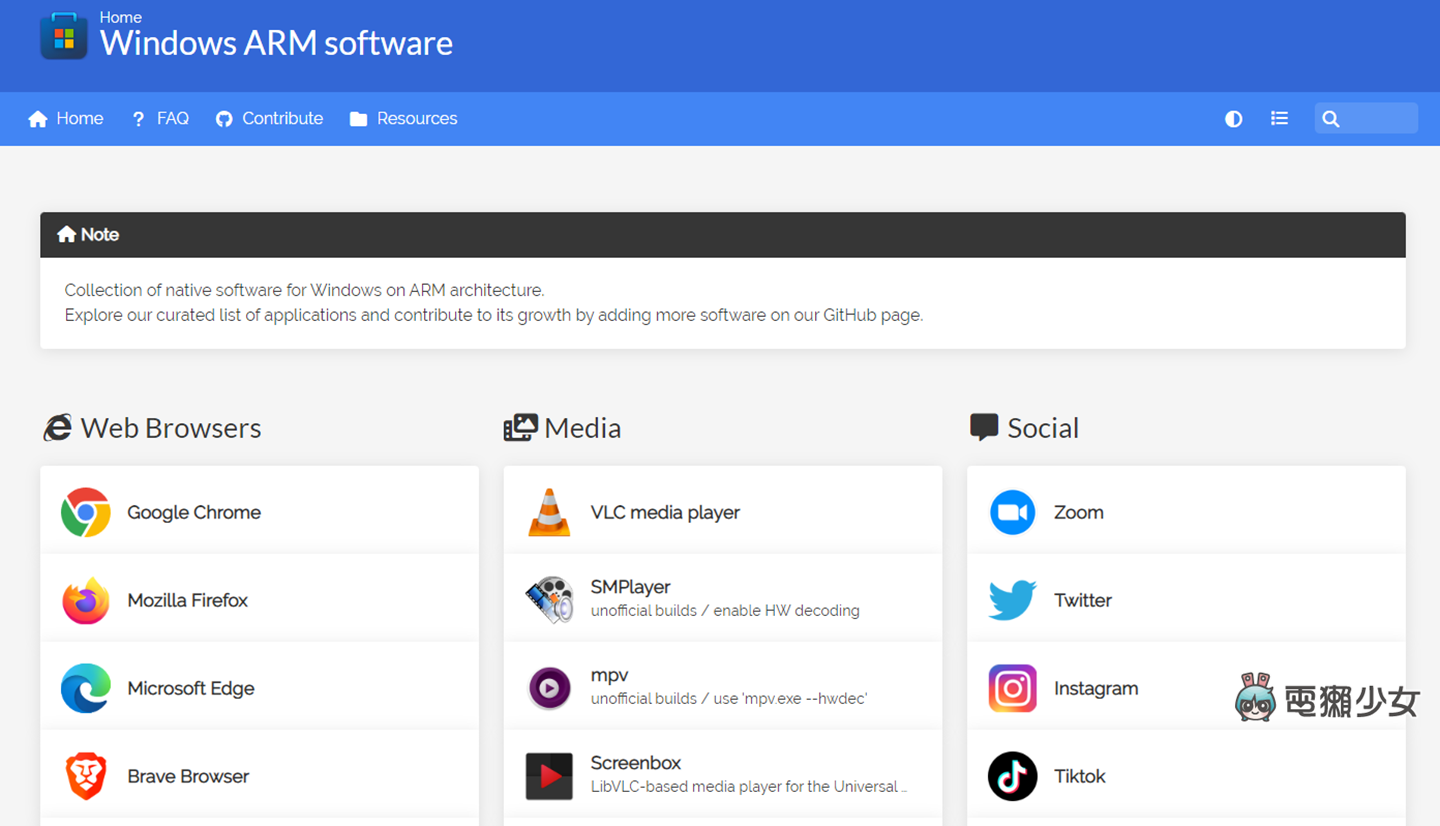Click the Media category images icon

coord(520,428)
